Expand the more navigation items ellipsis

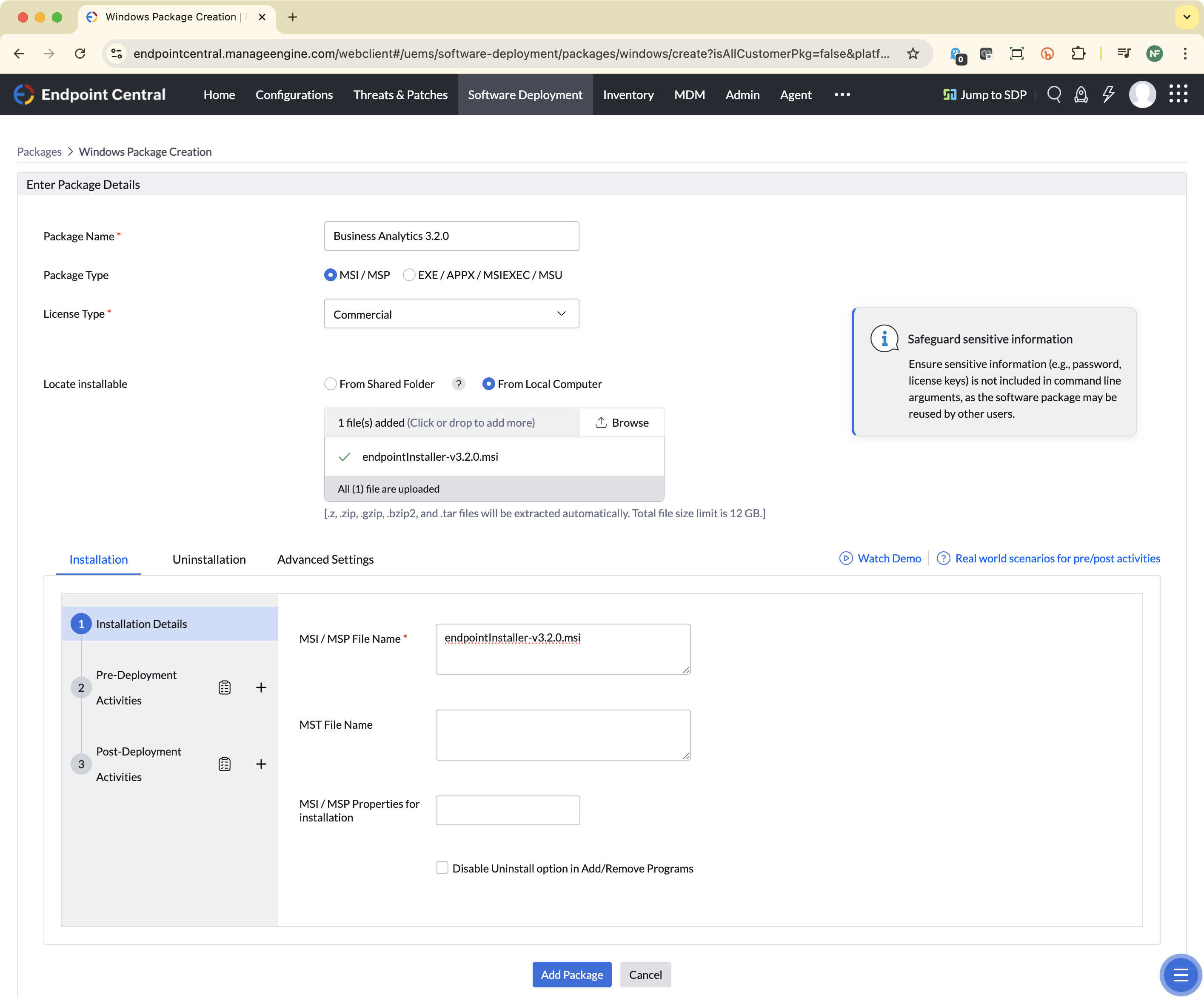point(842,94)
